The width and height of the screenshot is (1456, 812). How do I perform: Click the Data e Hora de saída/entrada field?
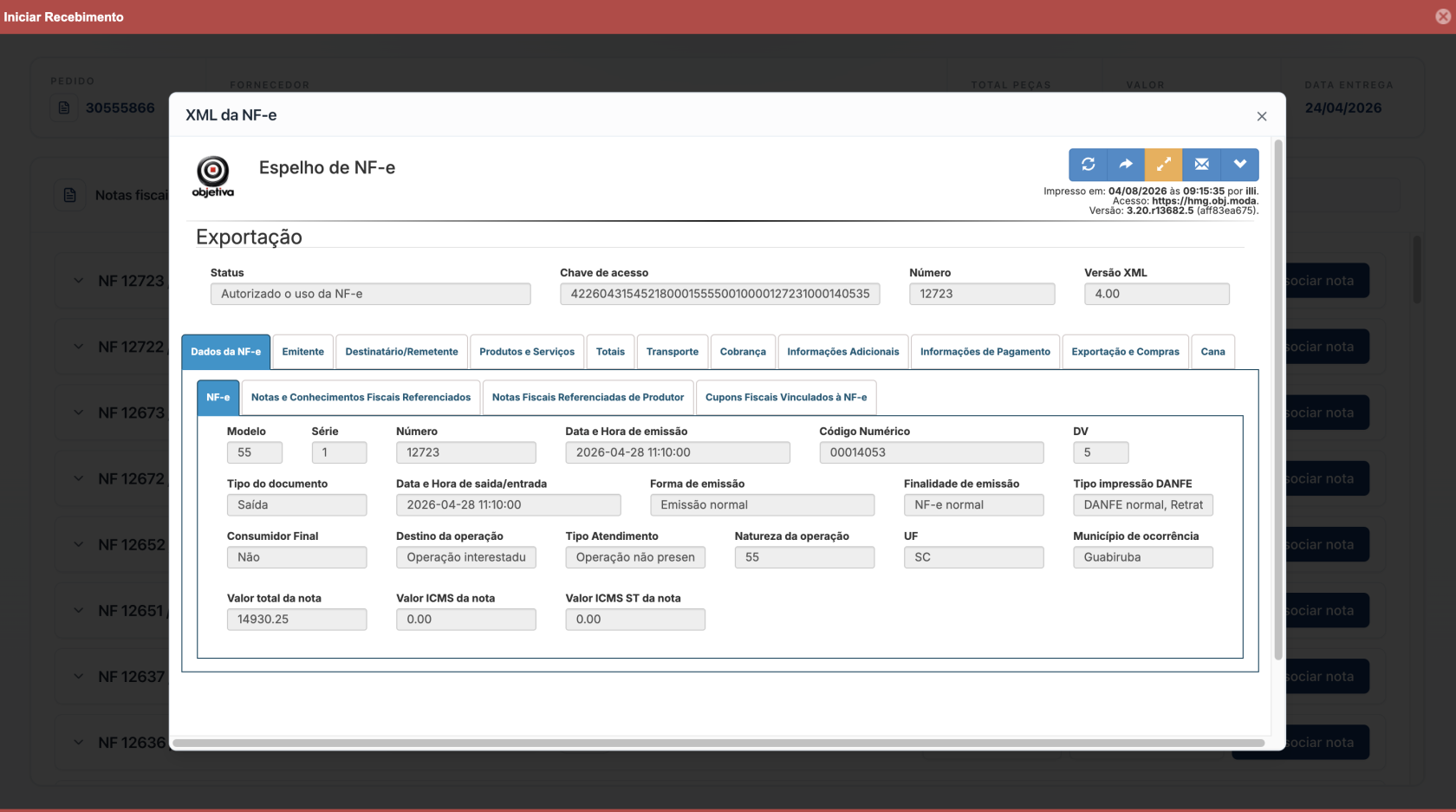[508, 505]
